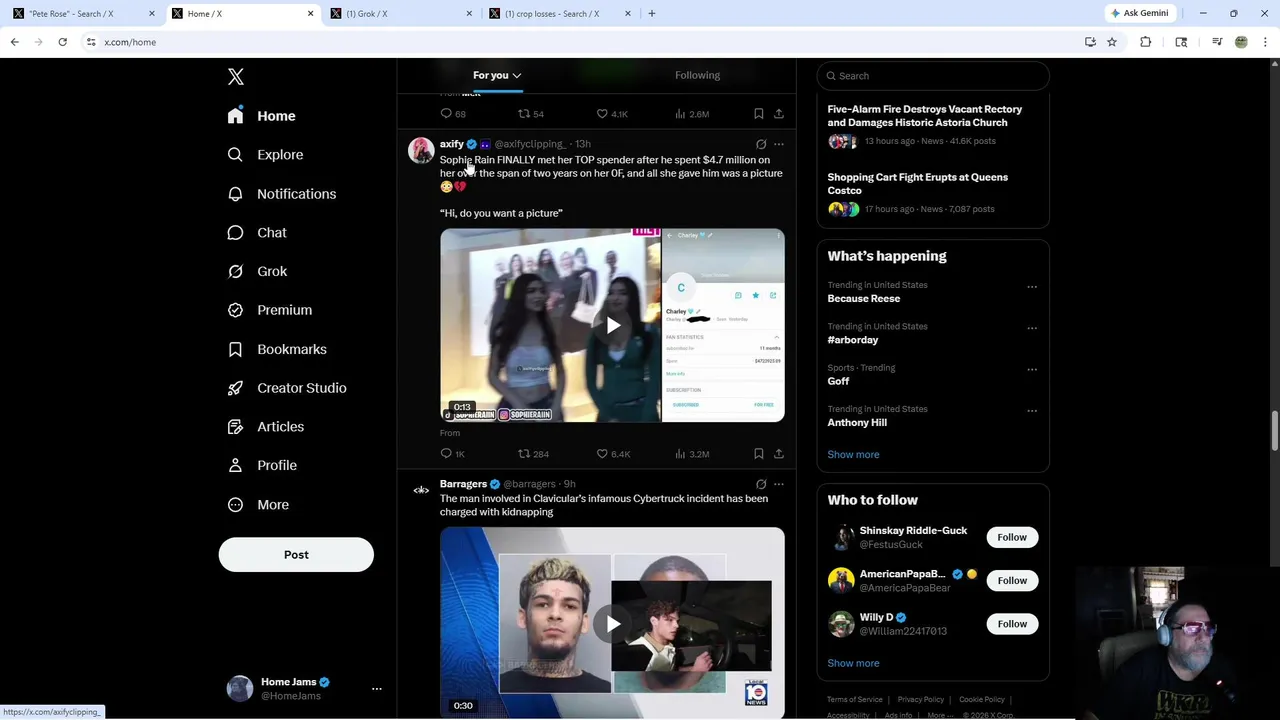Open Premium page
This screenshot has height=720, width=1280.
269,310
